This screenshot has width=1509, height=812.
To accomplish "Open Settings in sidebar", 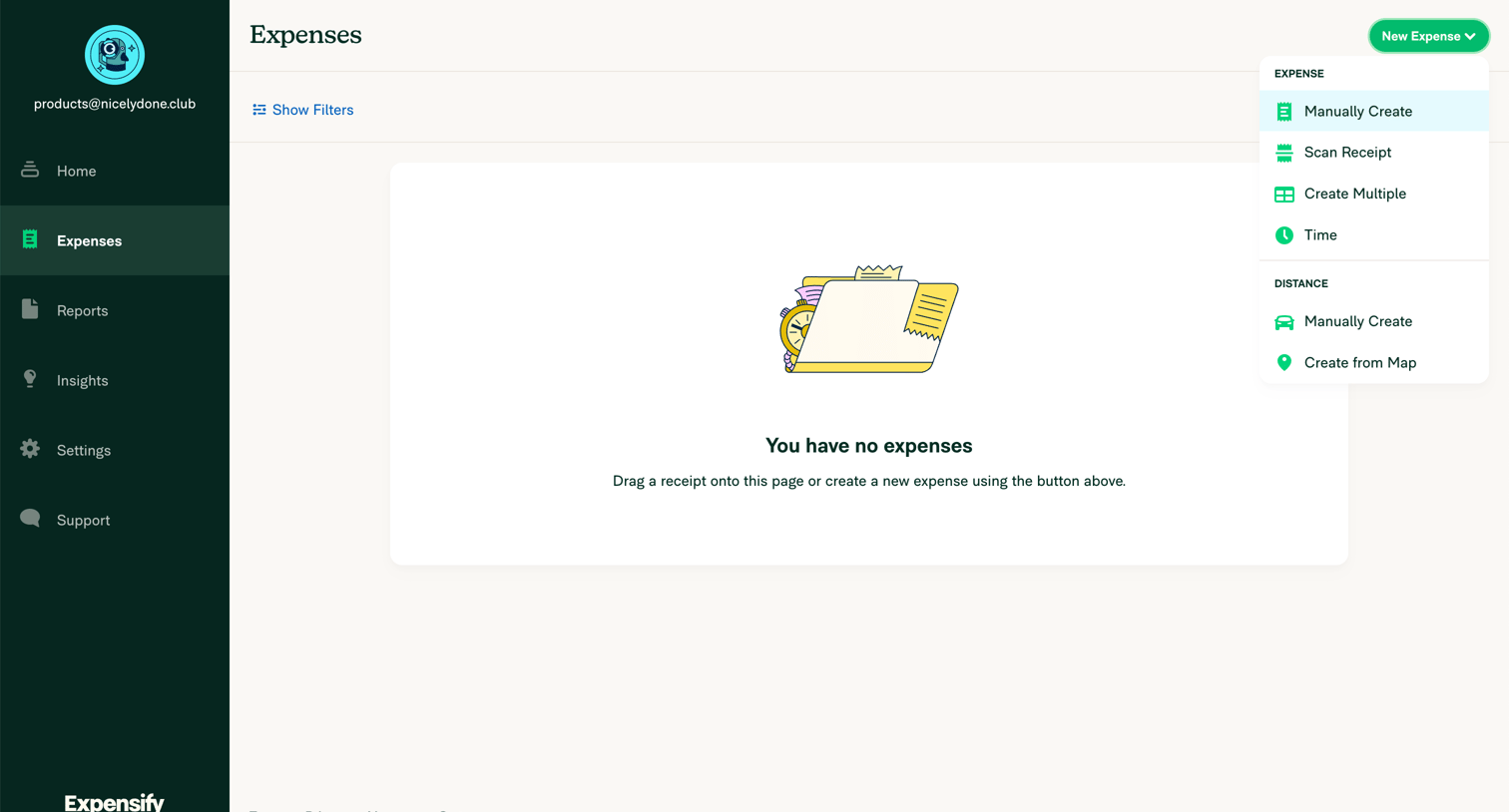I will pyautogui.click(x=115, y=450).
